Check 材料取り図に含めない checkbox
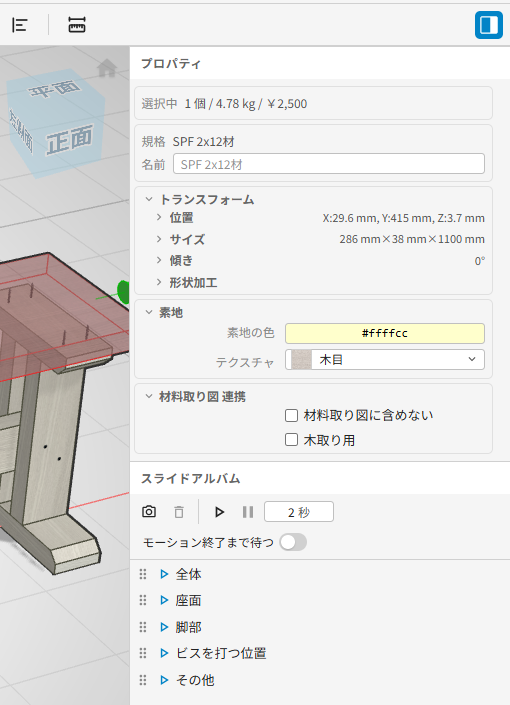 tap(291, 415)
